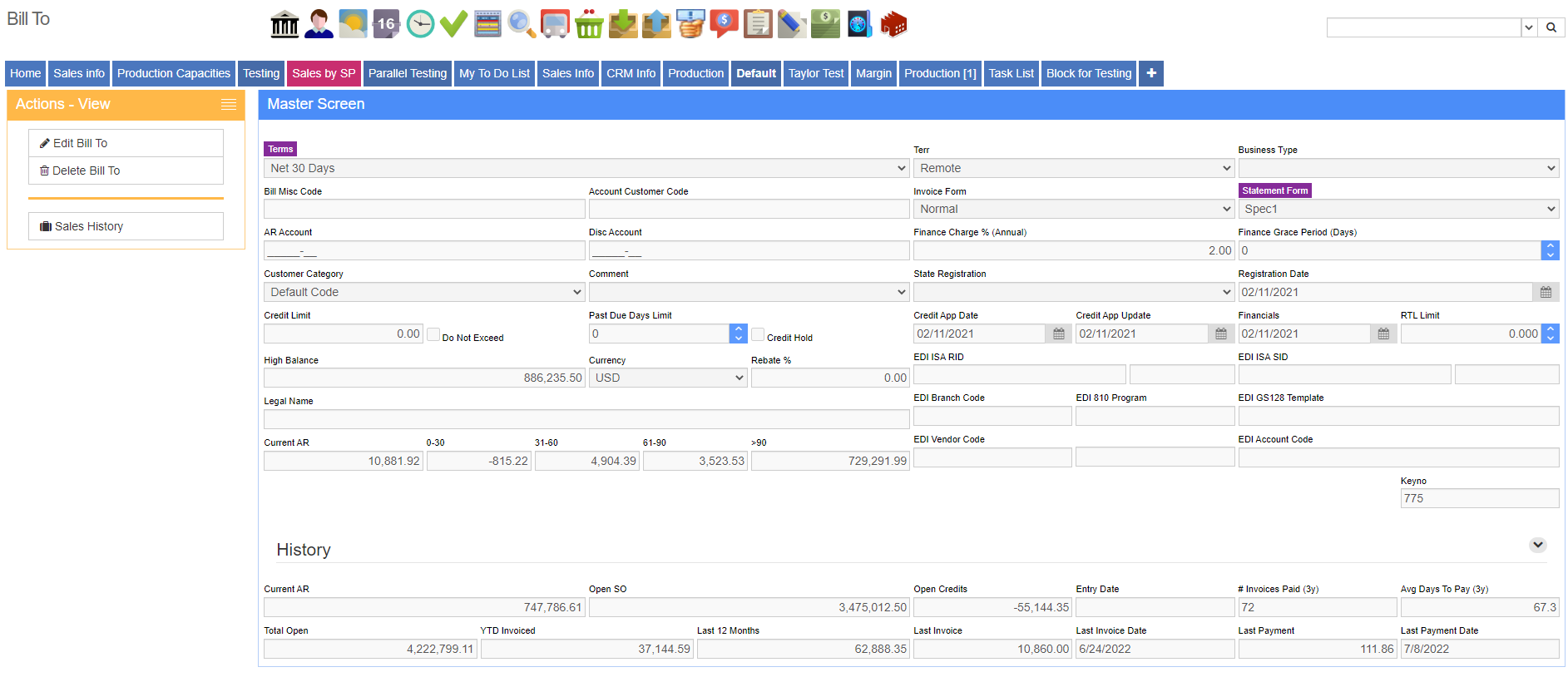Screen dimensions: 1568x677
Task: Collapse the History section chevron
Action: 1538,545
